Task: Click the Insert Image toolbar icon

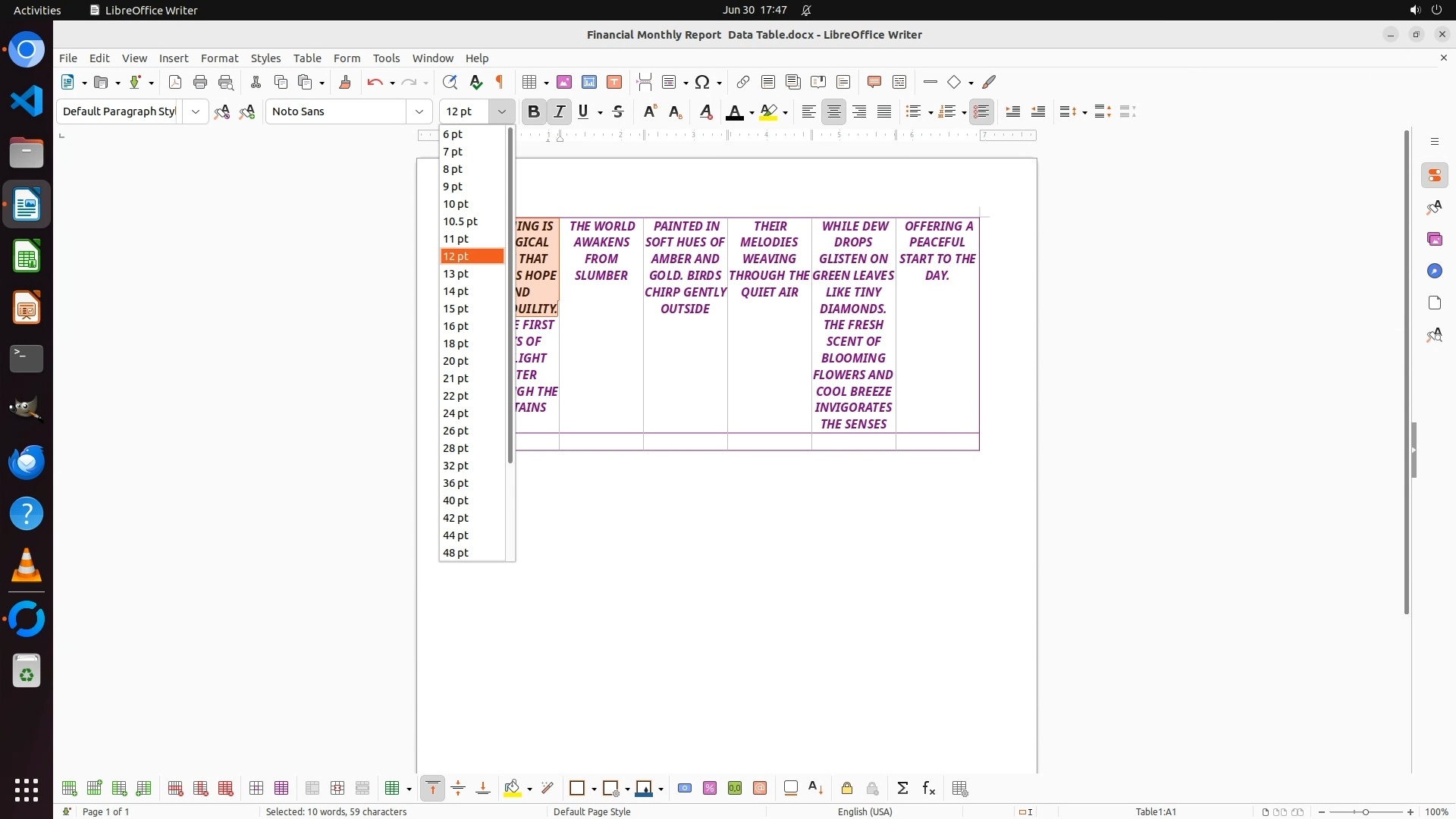Action: click(564, 82)
